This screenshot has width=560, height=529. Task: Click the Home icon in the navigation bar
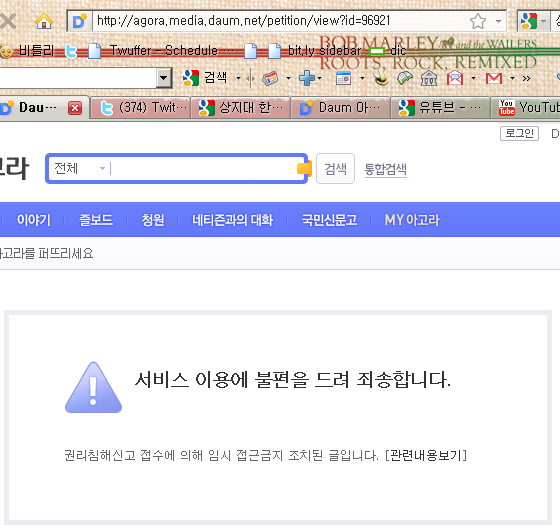click(x=44, y=21)
